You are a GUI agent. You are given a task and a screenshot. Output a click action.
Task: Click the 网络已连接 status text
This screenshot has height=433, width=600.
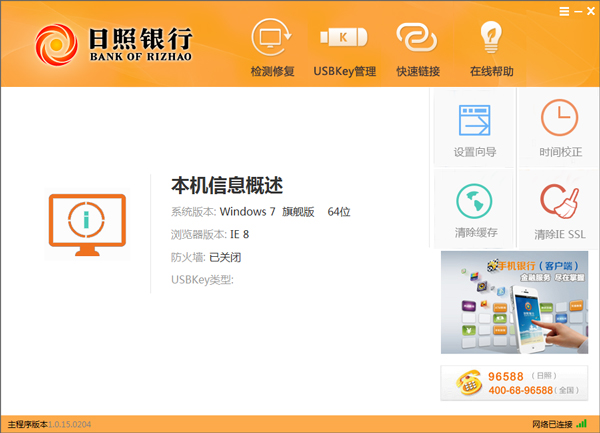[551, 425]
